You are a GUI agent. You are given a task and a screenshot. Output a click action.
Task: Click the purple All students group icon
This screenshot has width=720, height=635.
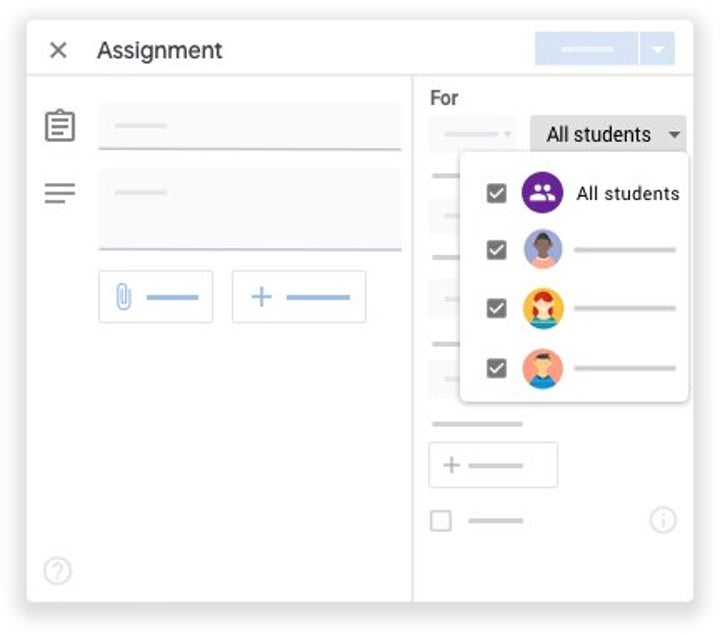(x=542, y=193)
